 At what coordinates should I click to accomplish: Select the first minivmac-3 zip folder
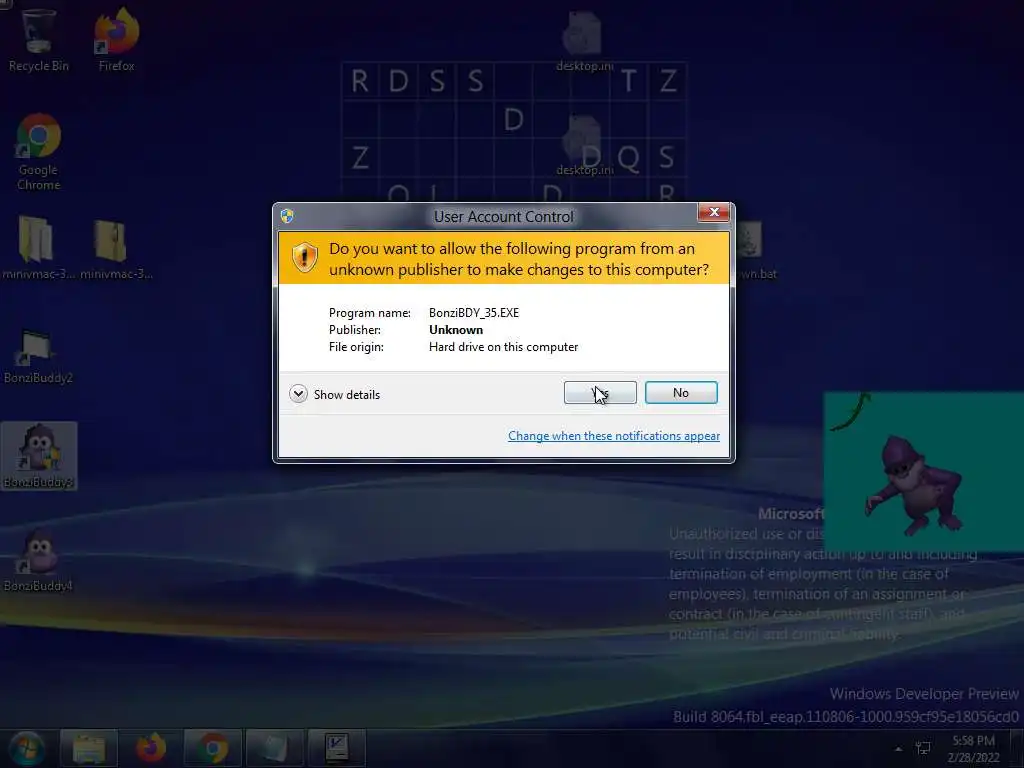[x=37, y=248]
